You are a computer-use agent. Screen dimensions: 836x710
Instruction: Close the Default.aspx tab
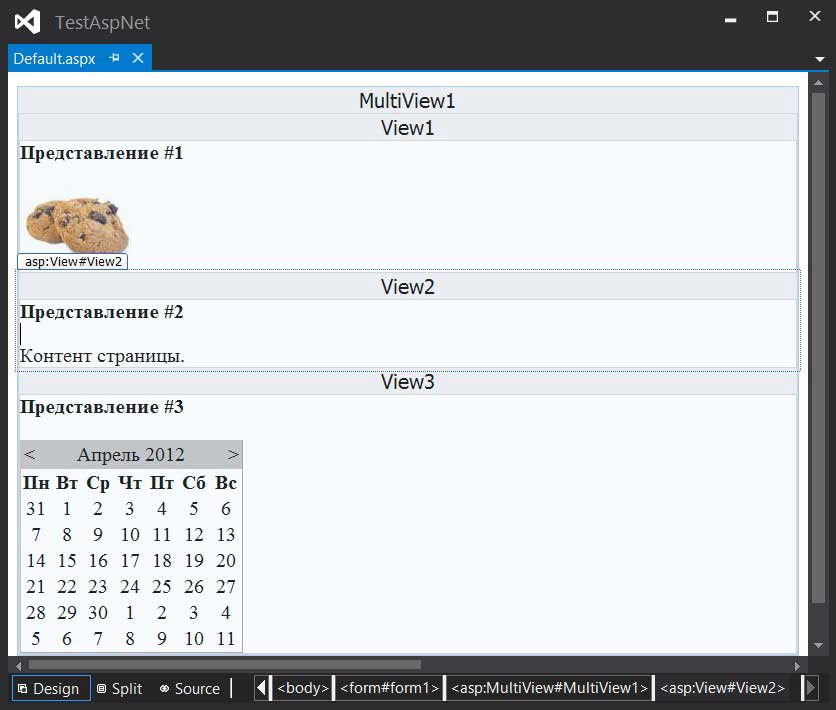pos(138,58)
